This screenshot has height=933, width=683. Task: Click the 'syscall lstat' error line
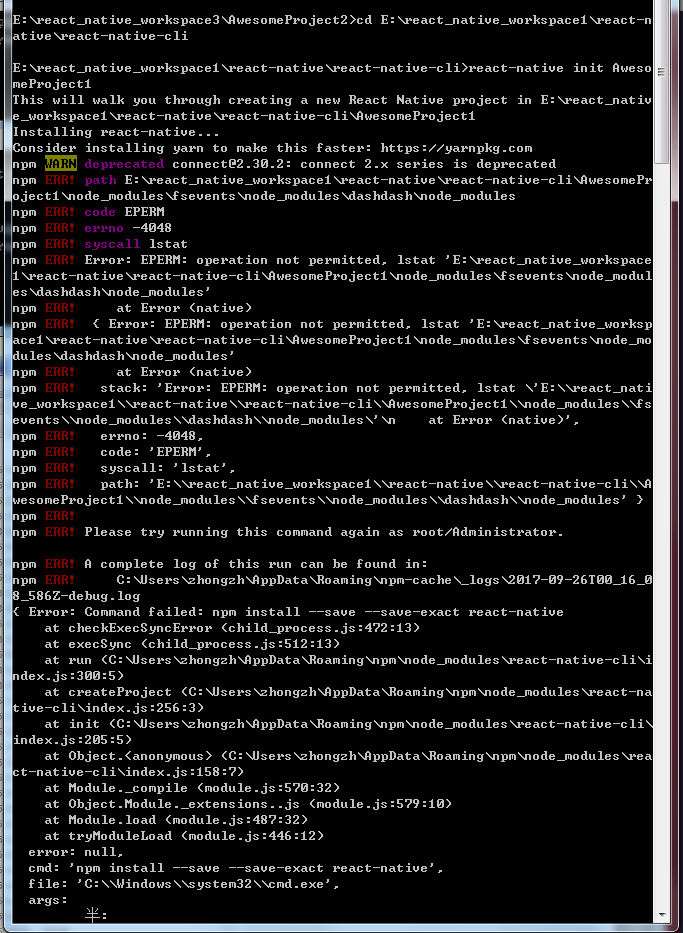tap(100, 244)
